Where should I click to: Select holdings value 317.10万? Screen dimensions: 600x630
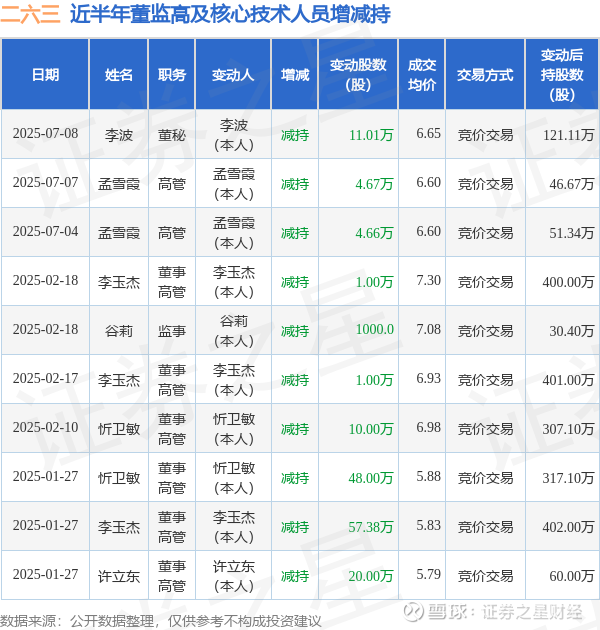[x=569, y=478]
